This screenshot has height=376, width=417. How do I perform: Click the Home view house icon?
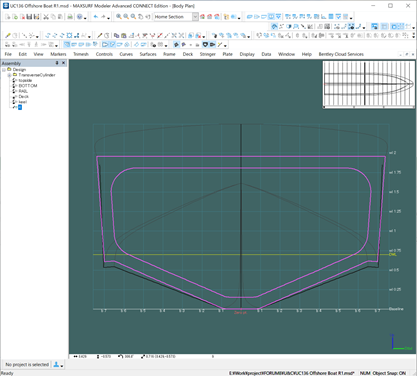point(202,17)
